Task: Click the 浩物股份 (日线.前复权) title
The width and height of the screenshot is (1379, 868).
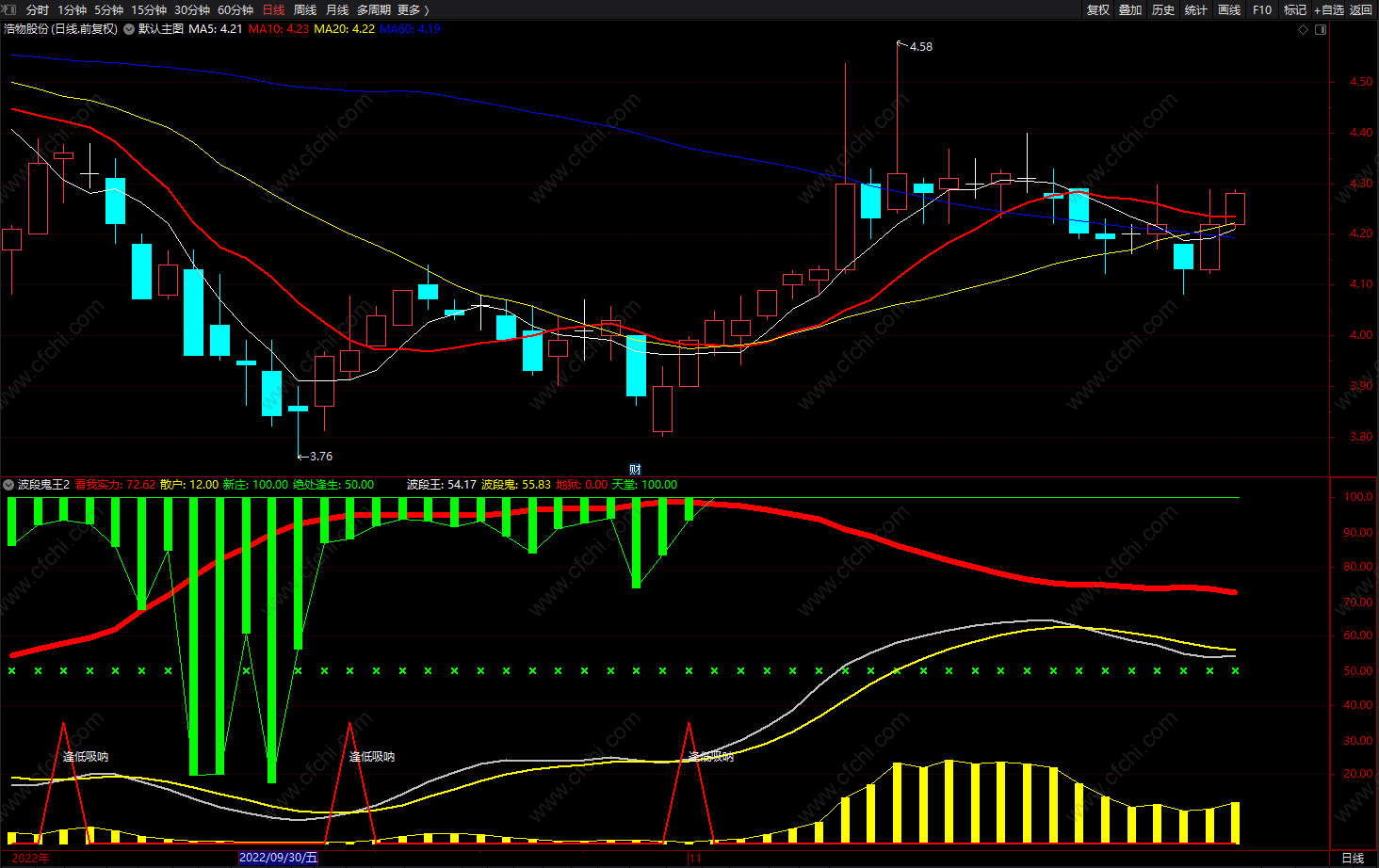Action: pyautogui.click(x=61, y=29)
